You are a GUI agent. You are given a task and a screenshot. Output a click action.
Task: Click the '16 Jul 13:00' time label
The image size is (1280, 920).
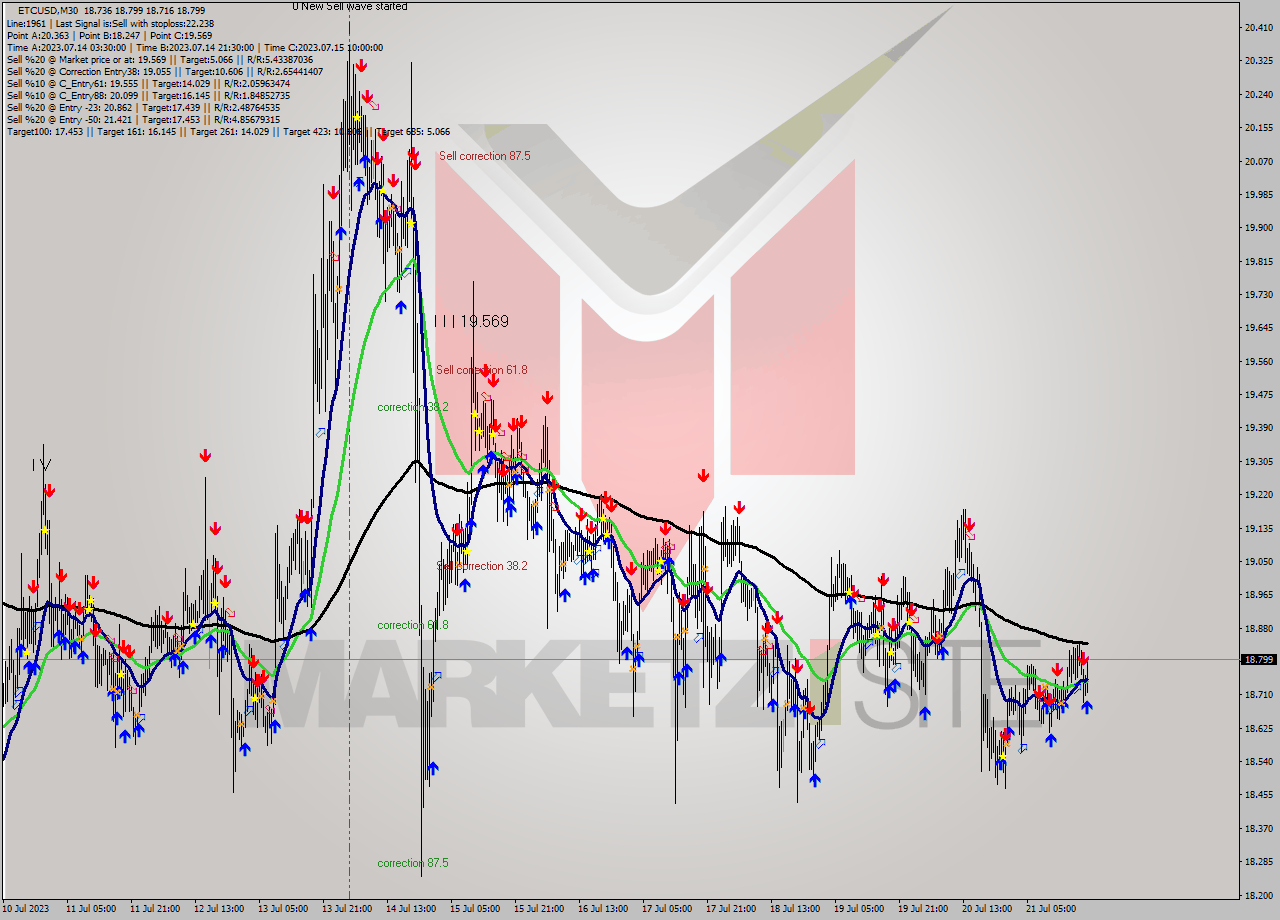click(603, 909)
